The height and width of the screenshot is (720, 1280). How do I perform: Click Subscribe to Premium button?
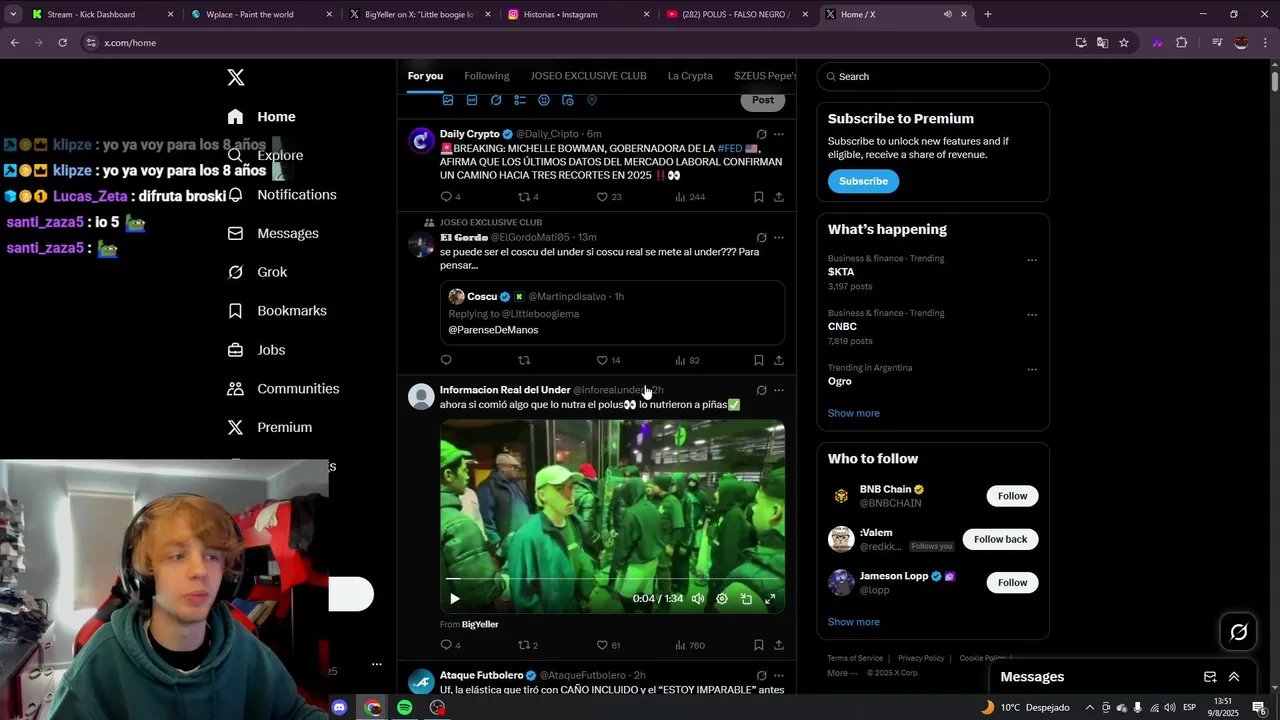tap(863, 181)
